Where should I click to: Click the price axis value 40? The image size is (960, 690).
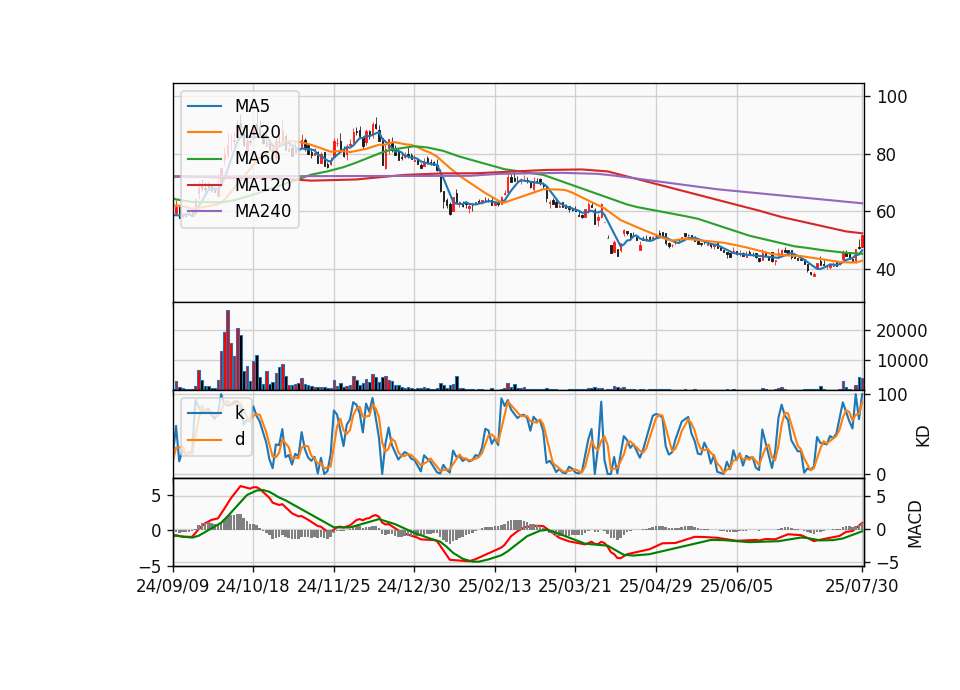click(x=887, y=270)
